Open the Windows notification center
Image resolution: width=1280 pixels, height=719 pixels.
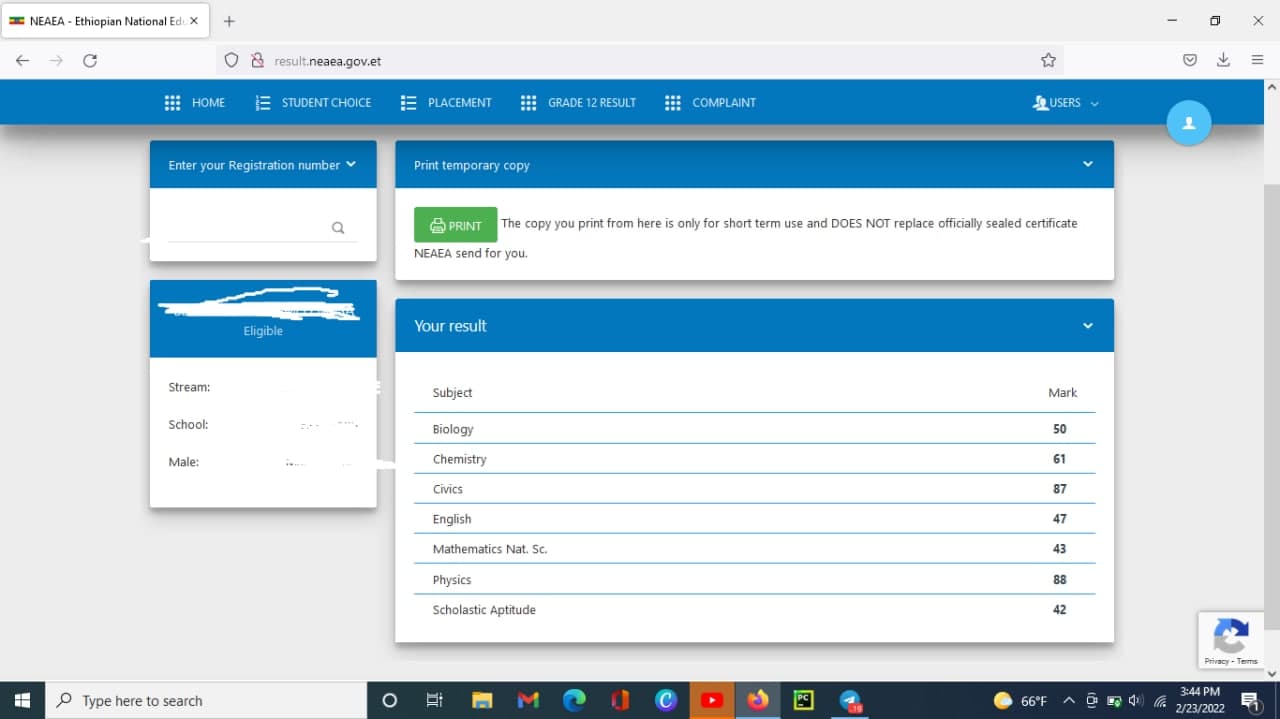click(x=1250, y=700)
